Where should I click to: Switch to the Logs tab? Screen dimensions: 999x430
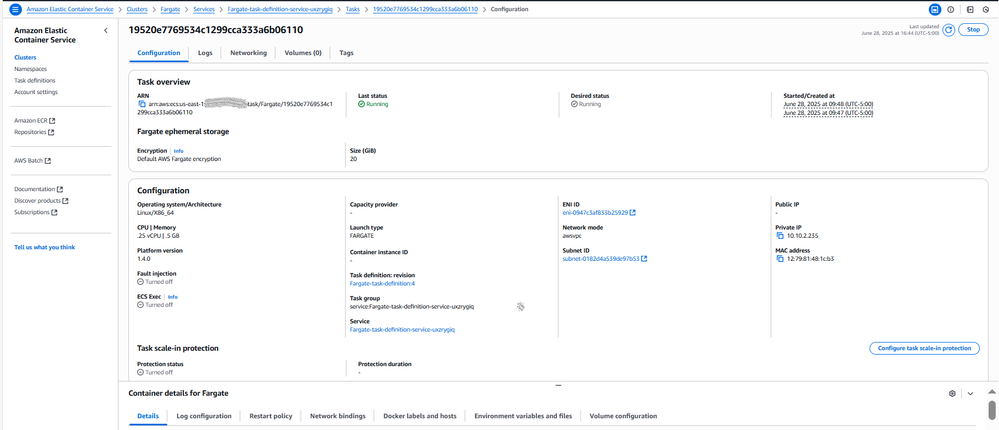tap(205, 53)
